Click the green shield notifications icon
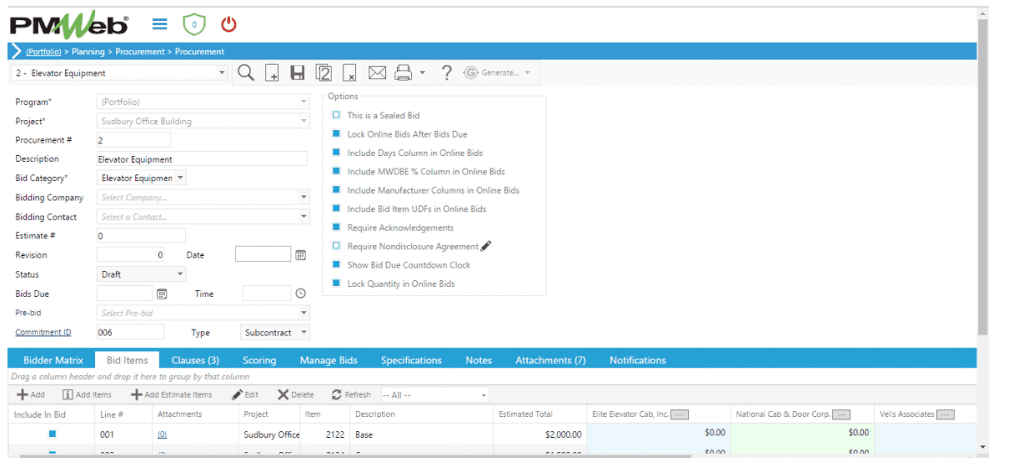 (x=194, y=24)
